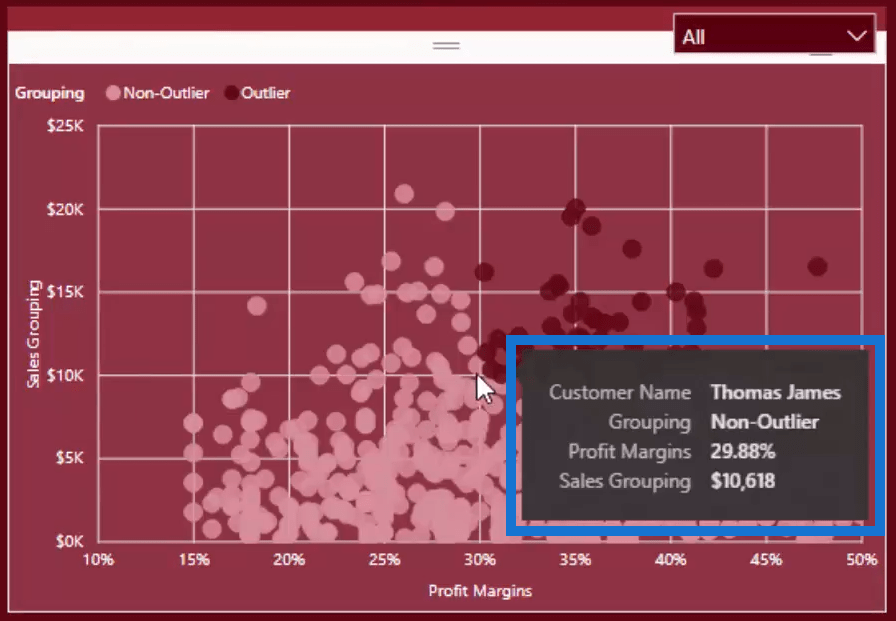896x621 pixels.
Task: Click the visual drag handle grip
Action: click(446, 46)
